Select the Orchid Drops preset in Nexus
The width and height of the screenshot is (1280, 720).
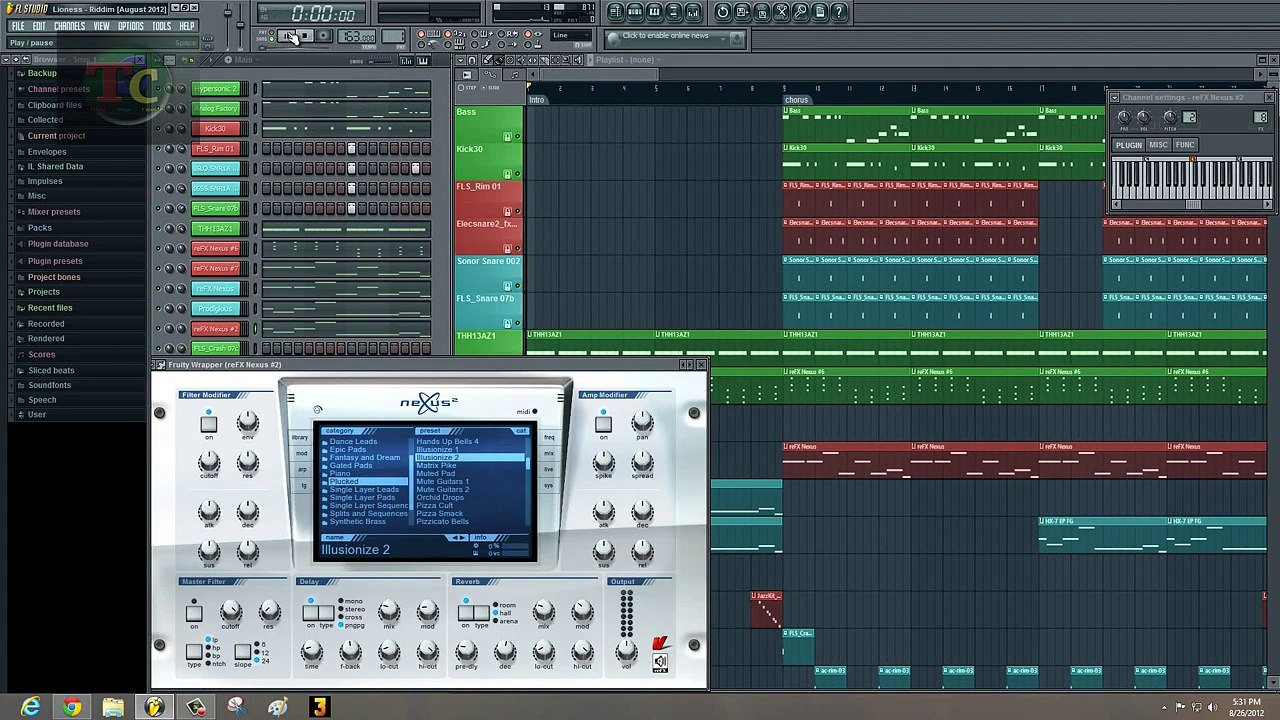click(440, 498)
